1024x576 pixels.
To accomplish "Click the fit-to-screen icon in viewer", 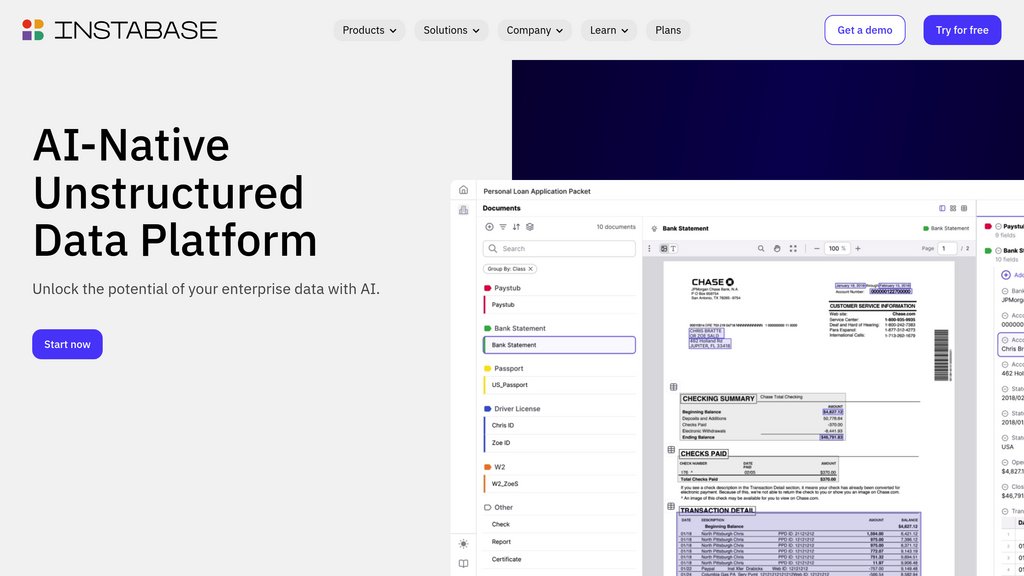I will point(793,248).
